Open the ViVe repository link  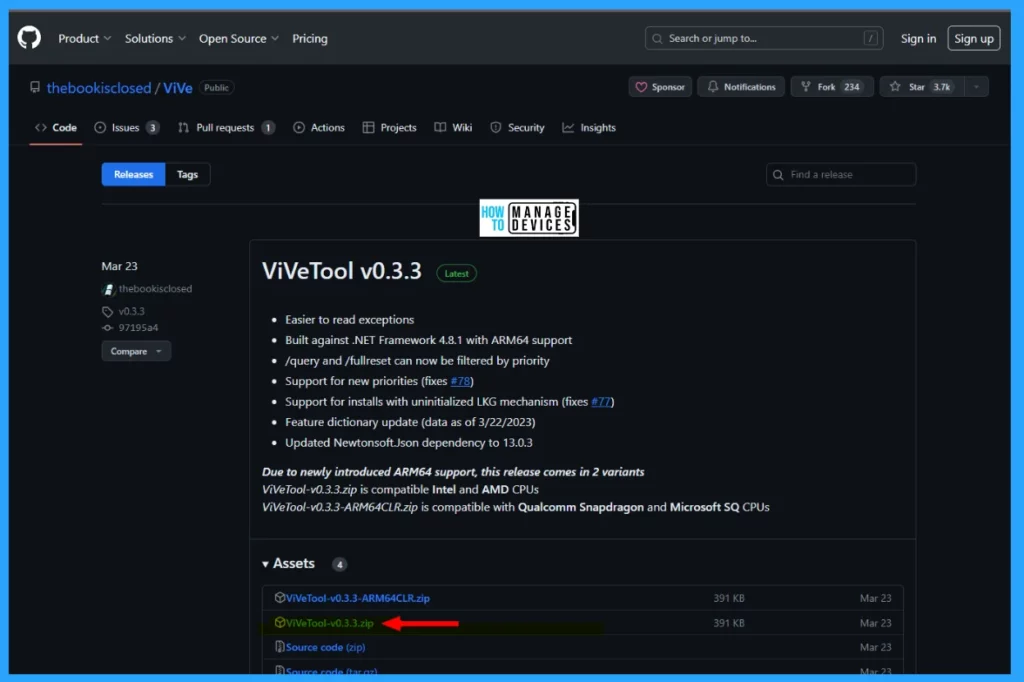coord(178,88)
